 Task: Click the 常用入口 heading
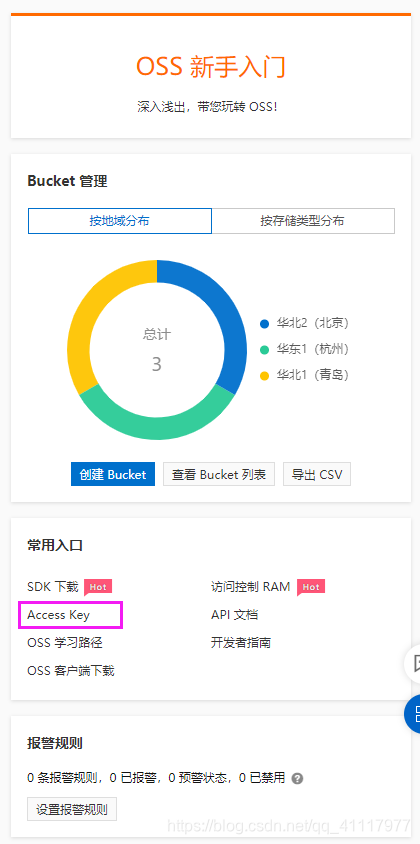pos(55,545)
